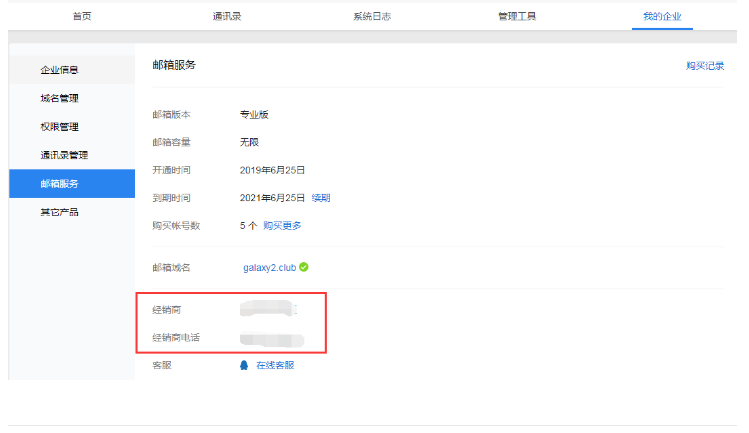Select the highlighted 邮箱服务 sidebar item
The width and height of the screenshot is (749, 433).
click(x=60, y=184)
